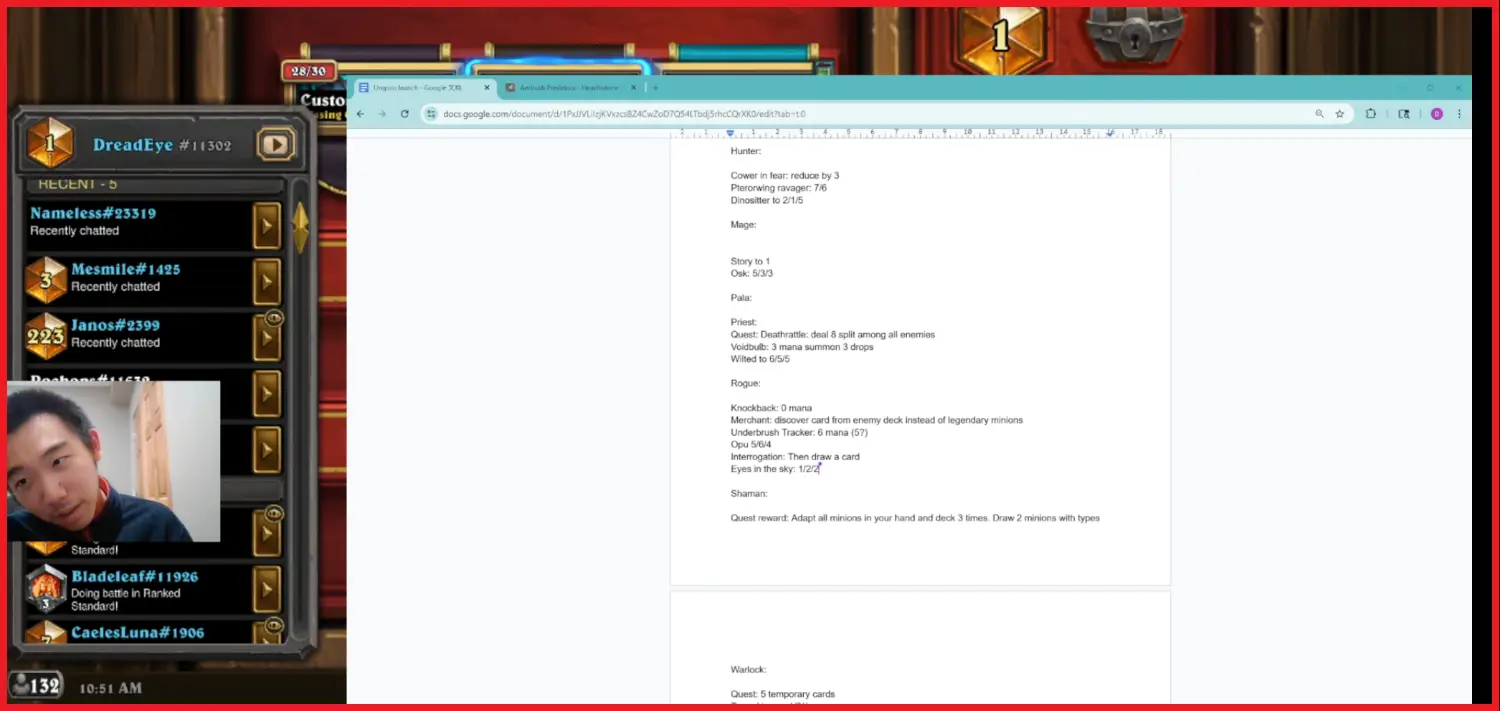
Task: Click the 'Pala:' heading
Action: [x=741, y=298]
